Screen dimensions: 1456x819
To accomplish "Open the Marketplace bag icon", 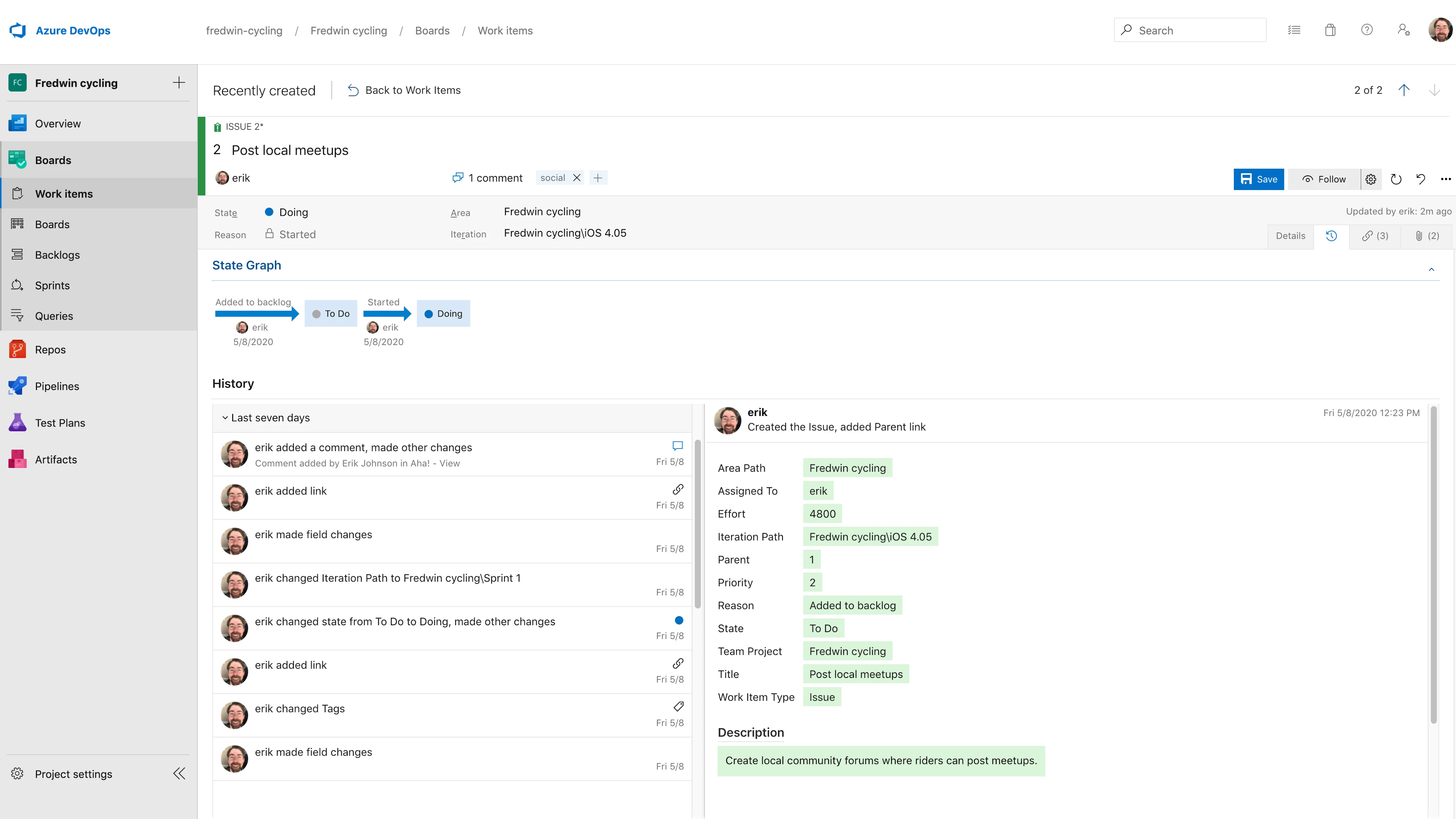I will (x=1330, y=30).
